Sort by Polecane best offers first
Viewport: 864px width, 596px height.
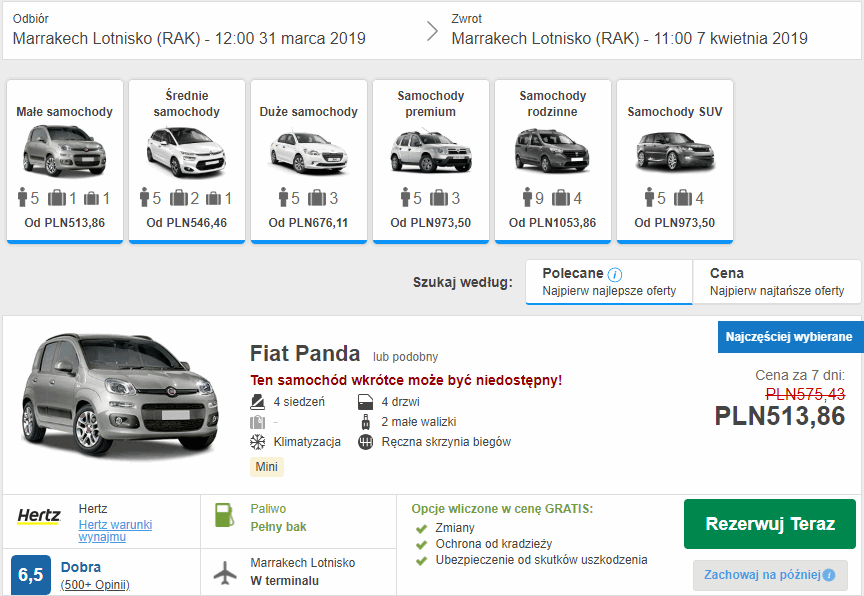pos(609,282)
